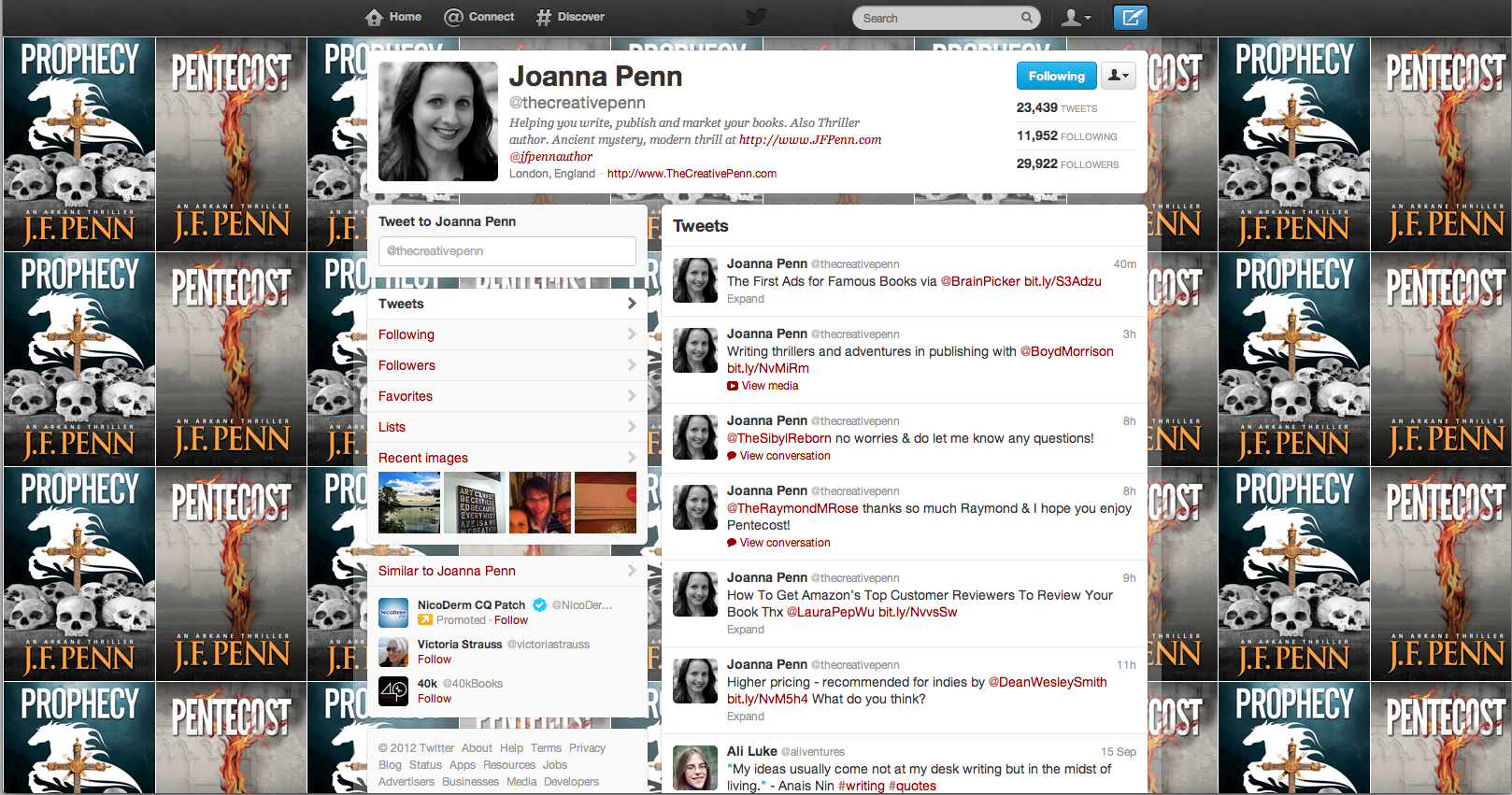
Task: Open the lake landscape recent image
Action: tap(409, 503)
